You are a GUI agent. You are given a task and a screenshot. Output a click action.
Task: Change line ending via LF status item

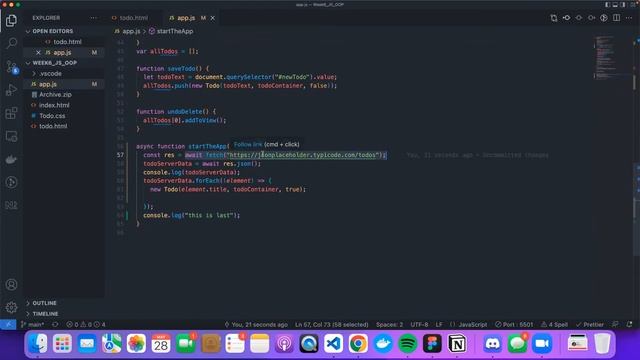click(x=439, y=324)
